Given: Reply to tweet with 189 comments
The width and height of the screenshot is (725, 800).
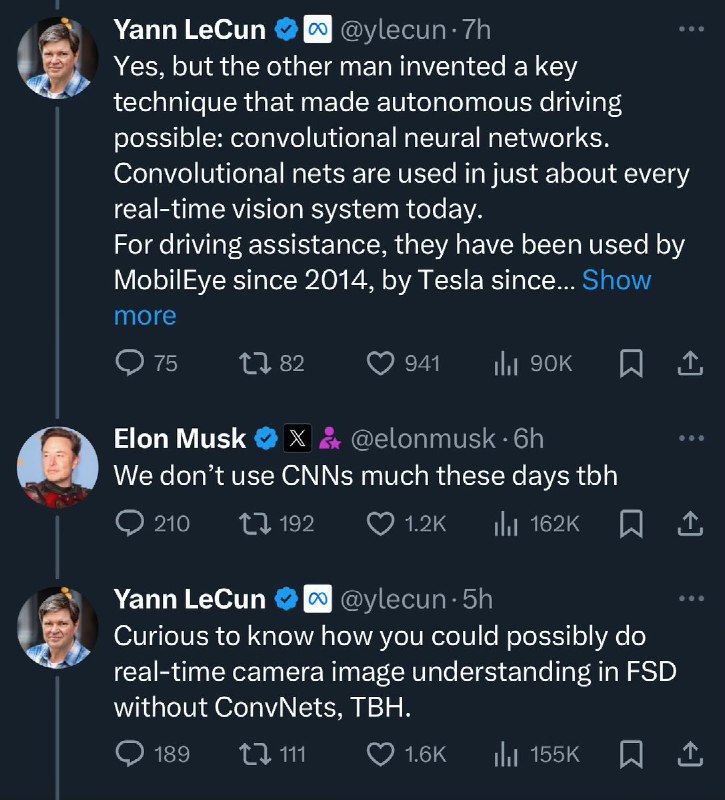Looking at the screenshot, I should tap(131, 753).
